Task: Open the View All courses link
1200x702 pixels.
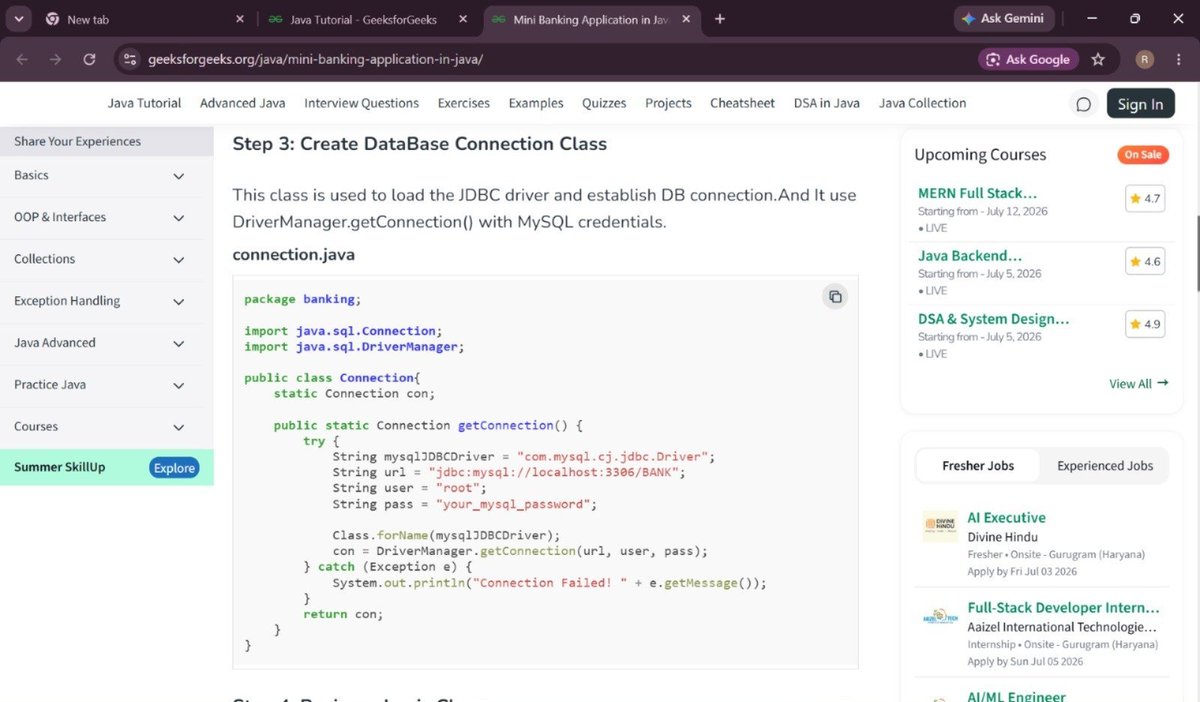Action: point(1139,383)
